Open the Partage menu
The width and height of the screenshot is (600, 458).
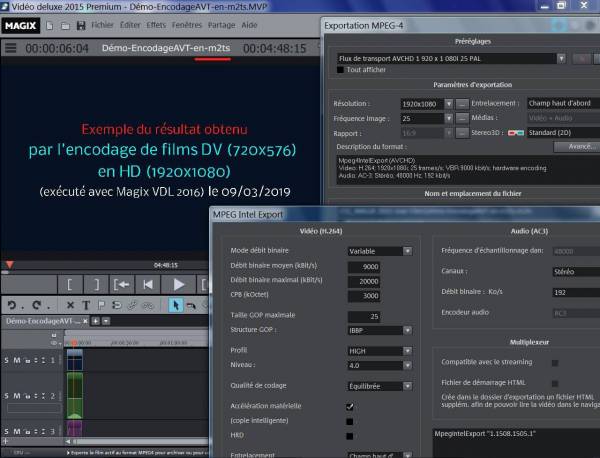(221, 25)
